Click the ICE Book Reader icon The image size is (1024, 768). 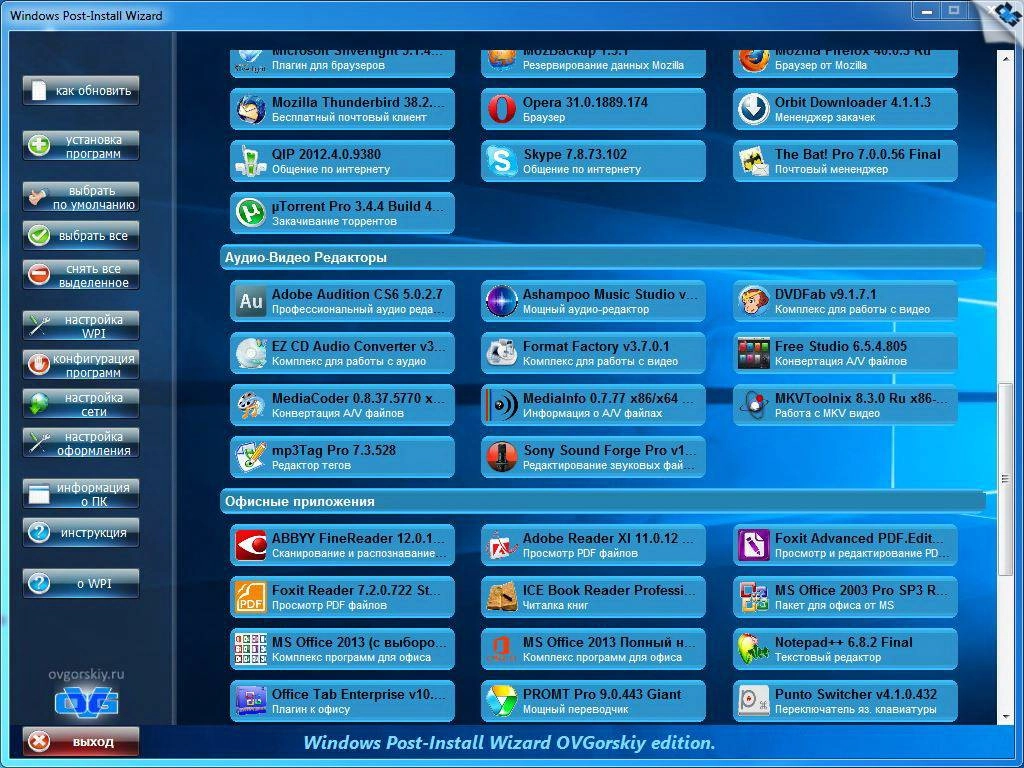coord(502,598)
